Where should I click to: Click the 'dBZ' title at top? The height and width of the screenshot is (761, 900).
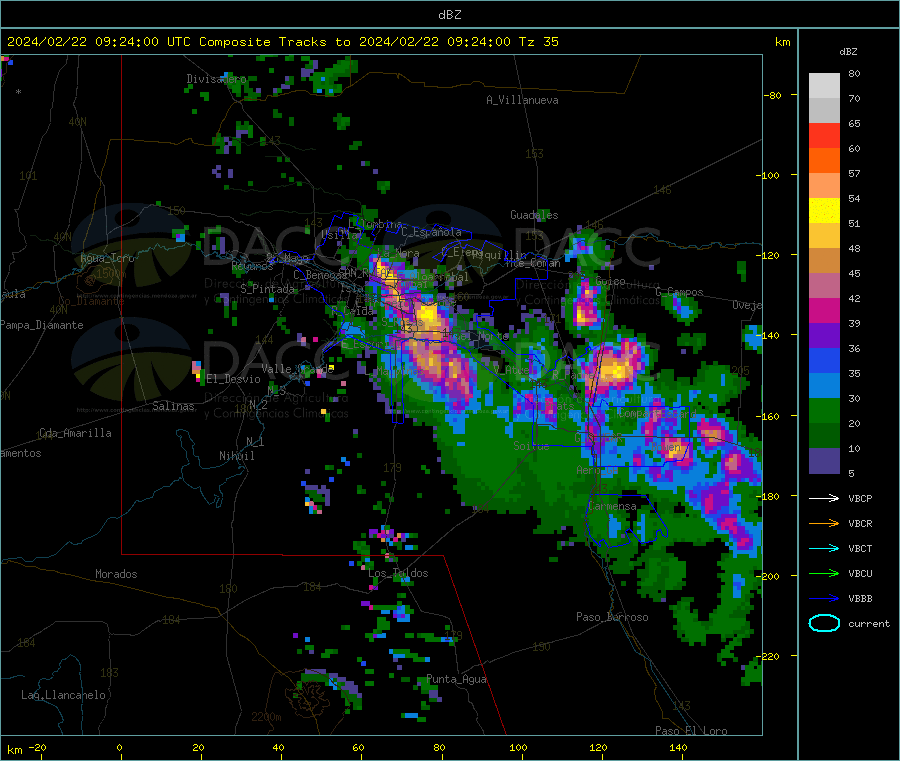[449, 15]
